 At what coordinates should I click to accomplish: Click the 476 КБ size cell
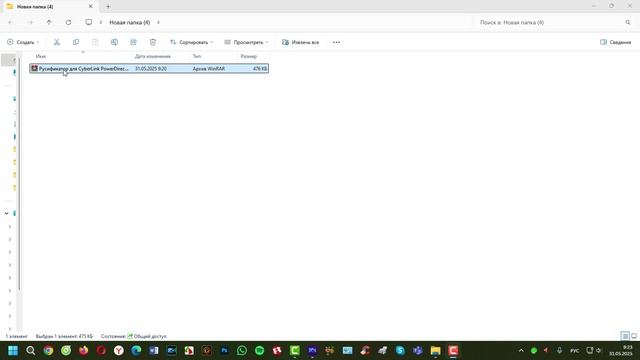point(260,69)
